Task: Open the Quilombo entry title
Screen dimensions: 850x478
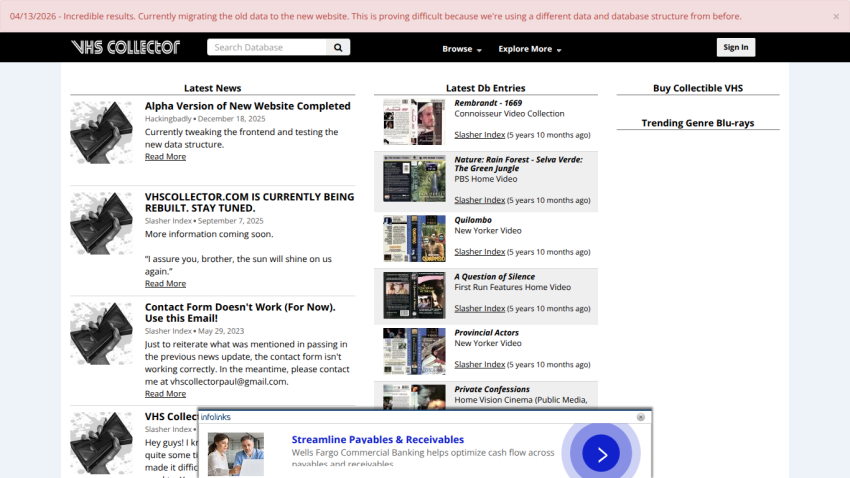Action: [473, 220]
